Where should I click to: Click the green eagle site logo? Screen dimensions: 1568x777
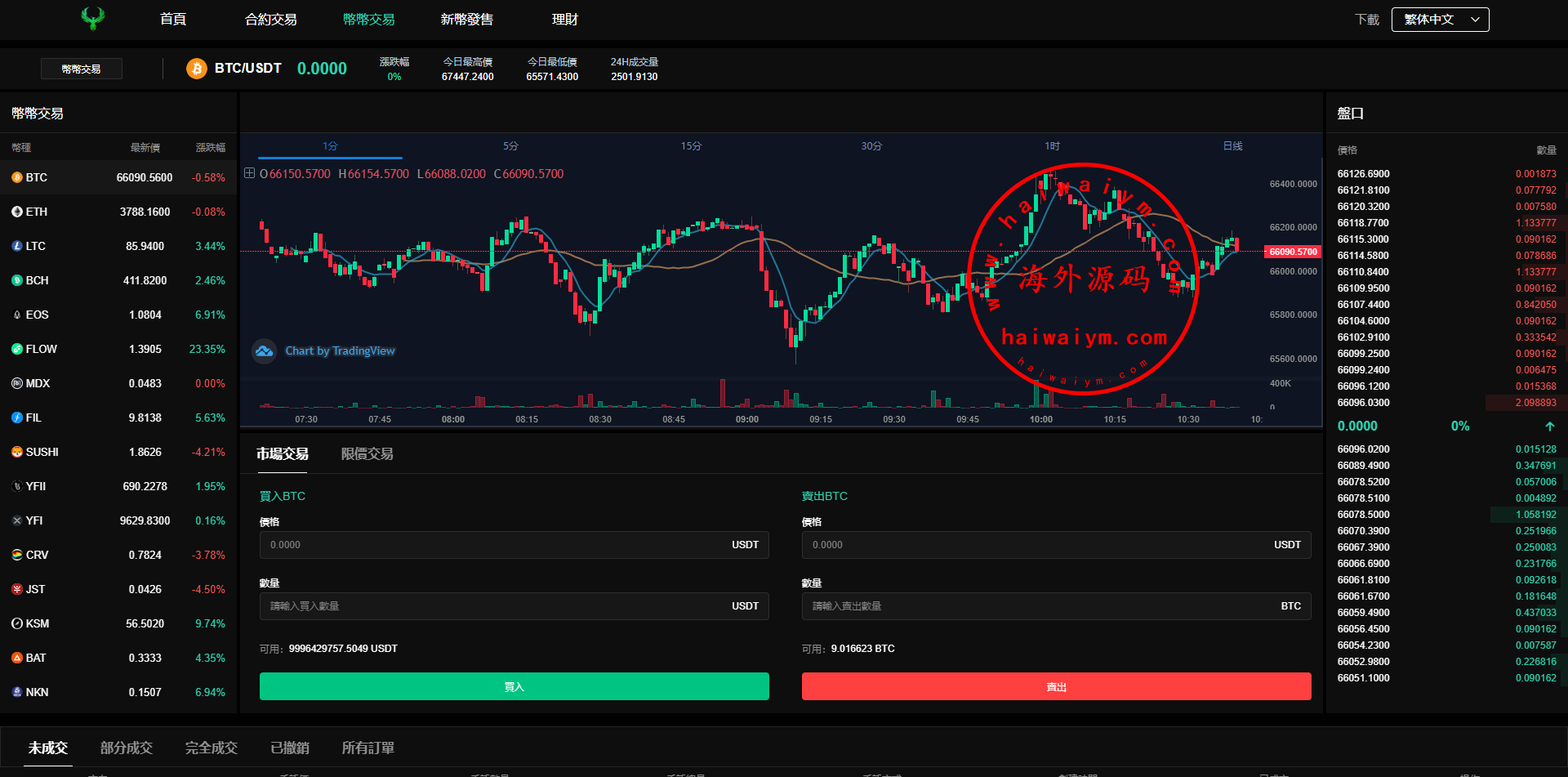click(x=93, y=18)
